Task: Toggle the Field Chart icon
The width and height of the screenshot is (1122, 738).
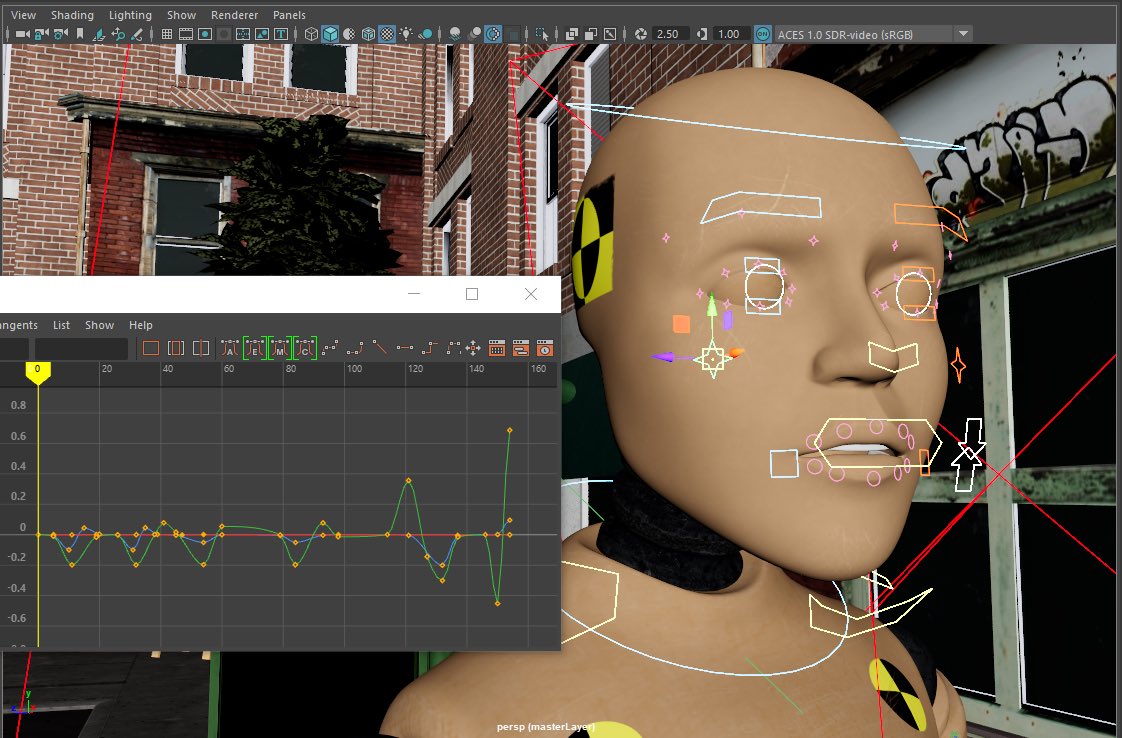Action: coord(243,34)
